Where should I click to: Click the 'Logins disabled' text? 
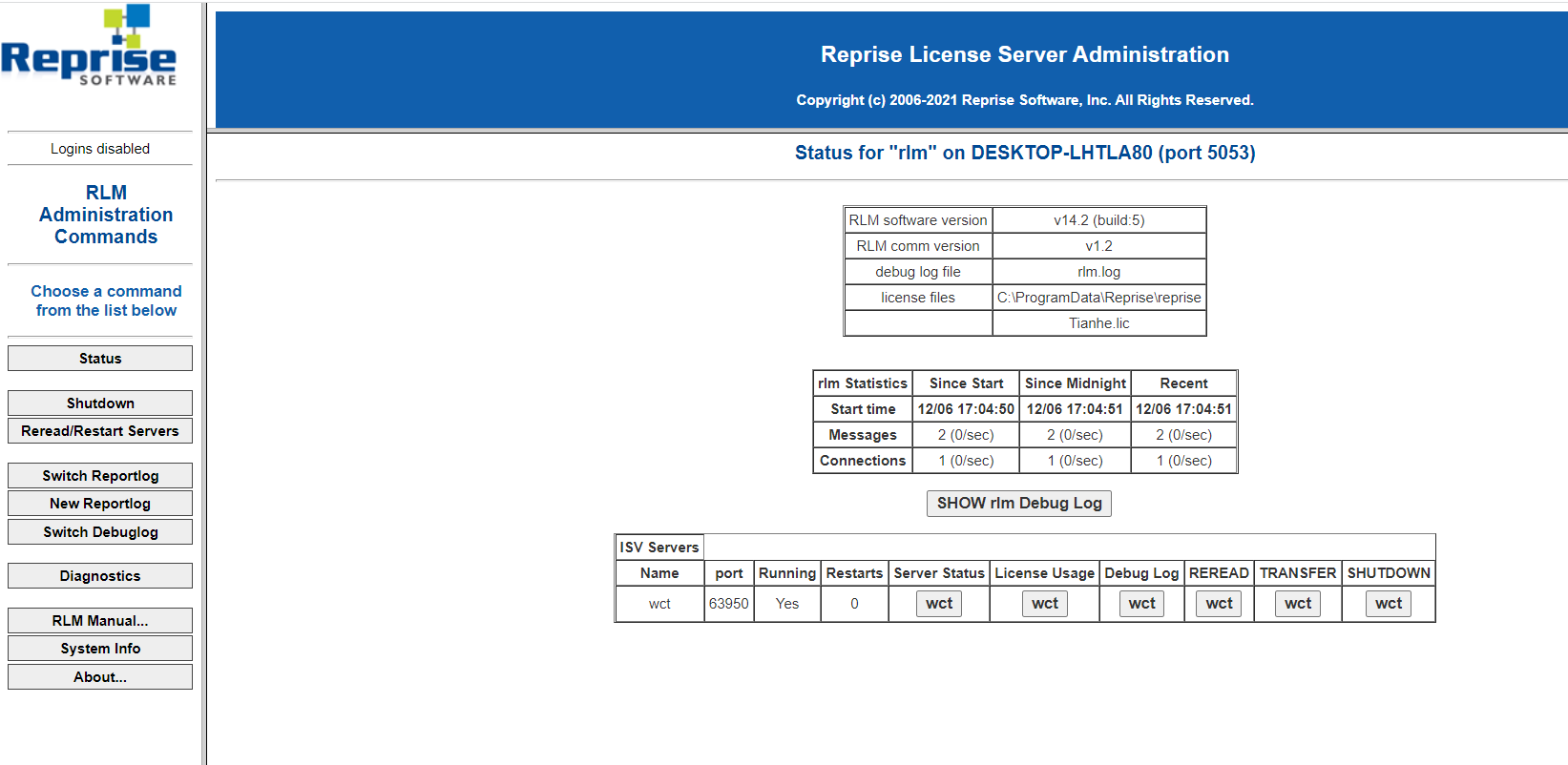tap(100, 149)
